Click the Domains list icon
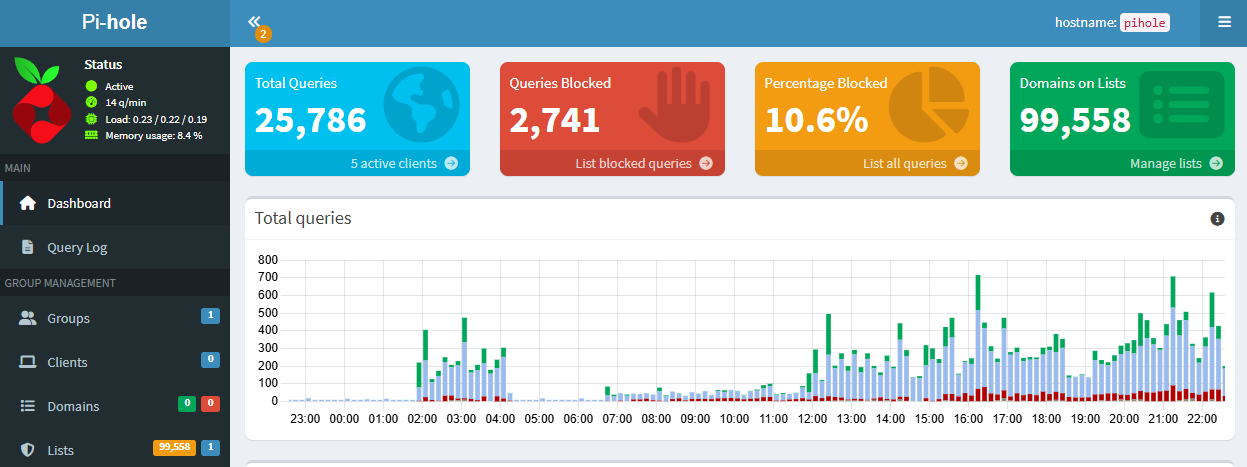The height and width of the screenshot is (467, 1247). pos(28,406)
